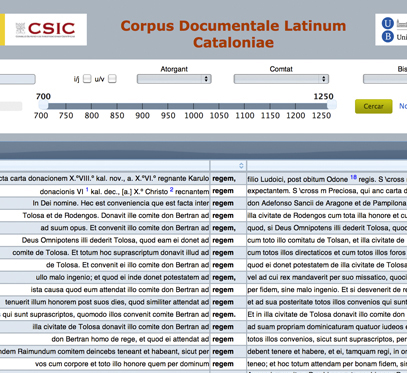Click the slider tick at 1000
Image resolution: width=407 pixels, height=373 pixels.
[x=193, y=106]
